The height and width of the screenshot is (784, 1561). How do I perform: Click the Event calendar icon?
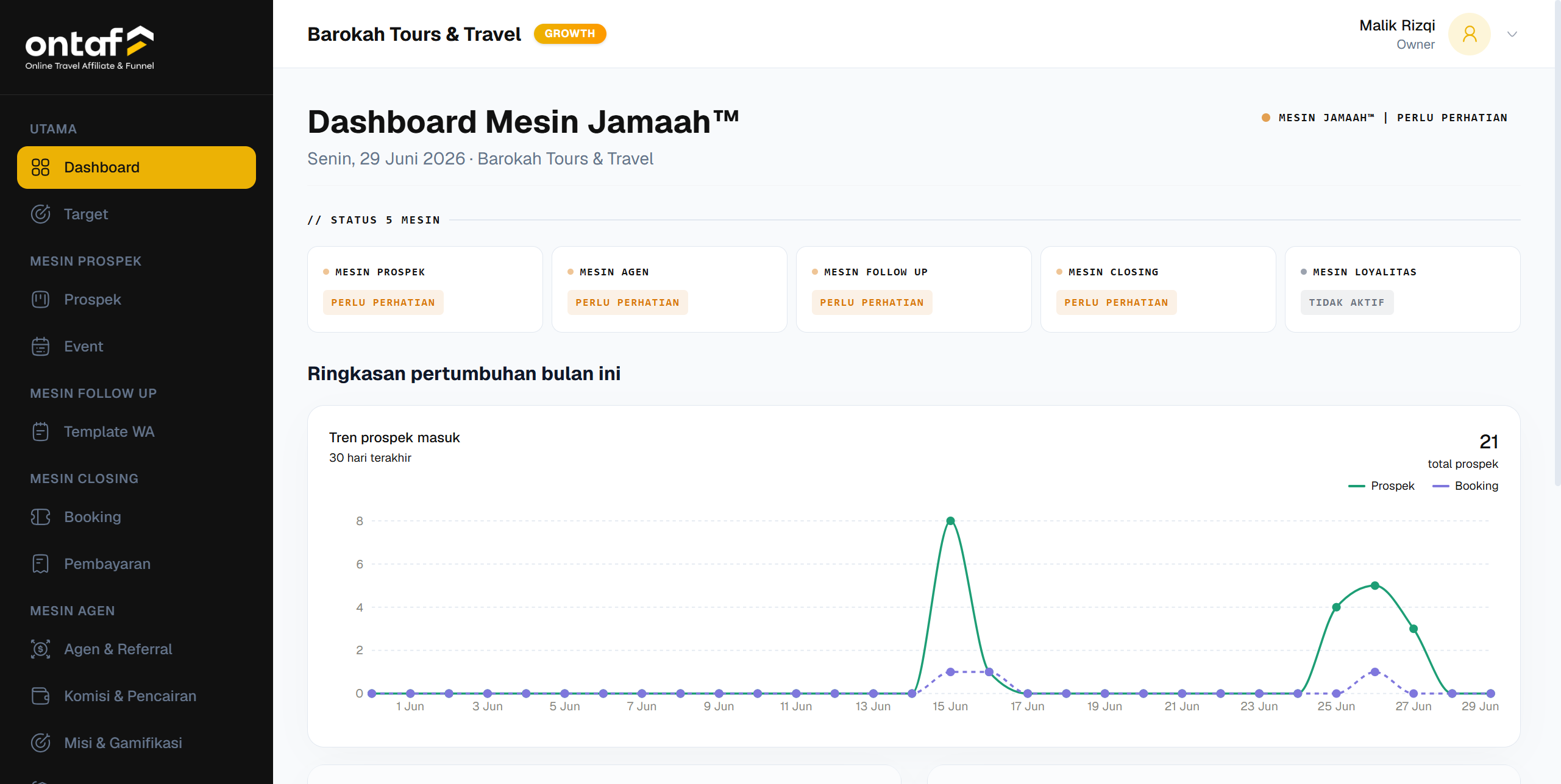click(x=40, y=347)
